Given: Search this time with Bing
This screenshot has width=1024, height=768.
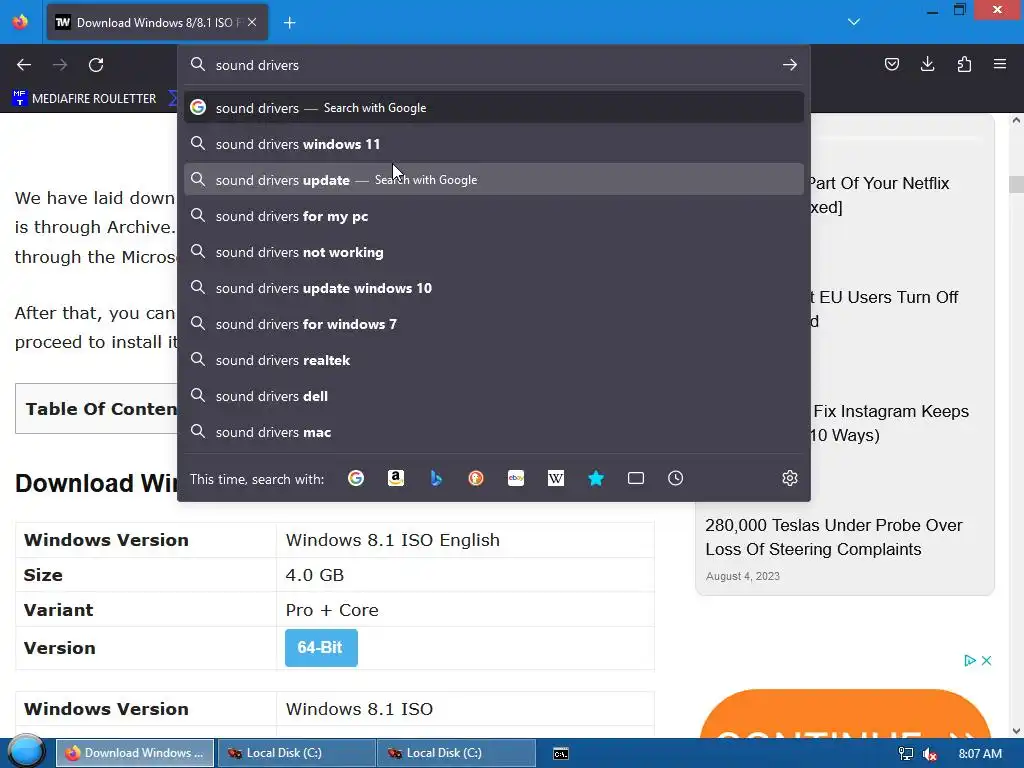Looking at the screenshot, I should tap(436, 478).
